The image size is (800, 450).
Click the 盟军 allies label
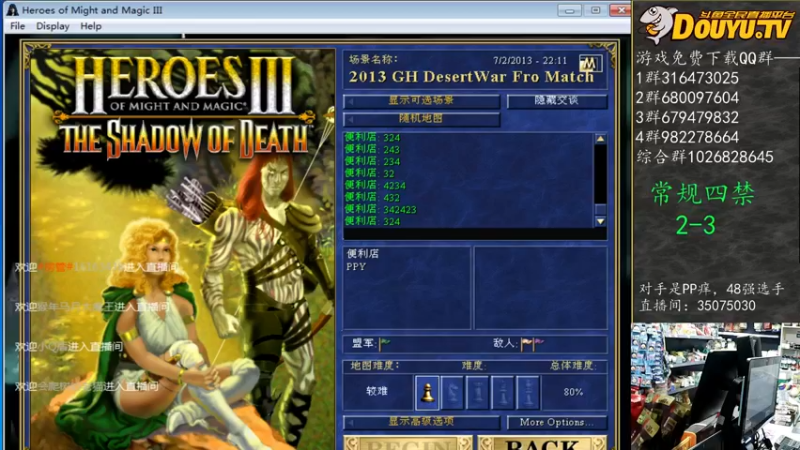364,343
